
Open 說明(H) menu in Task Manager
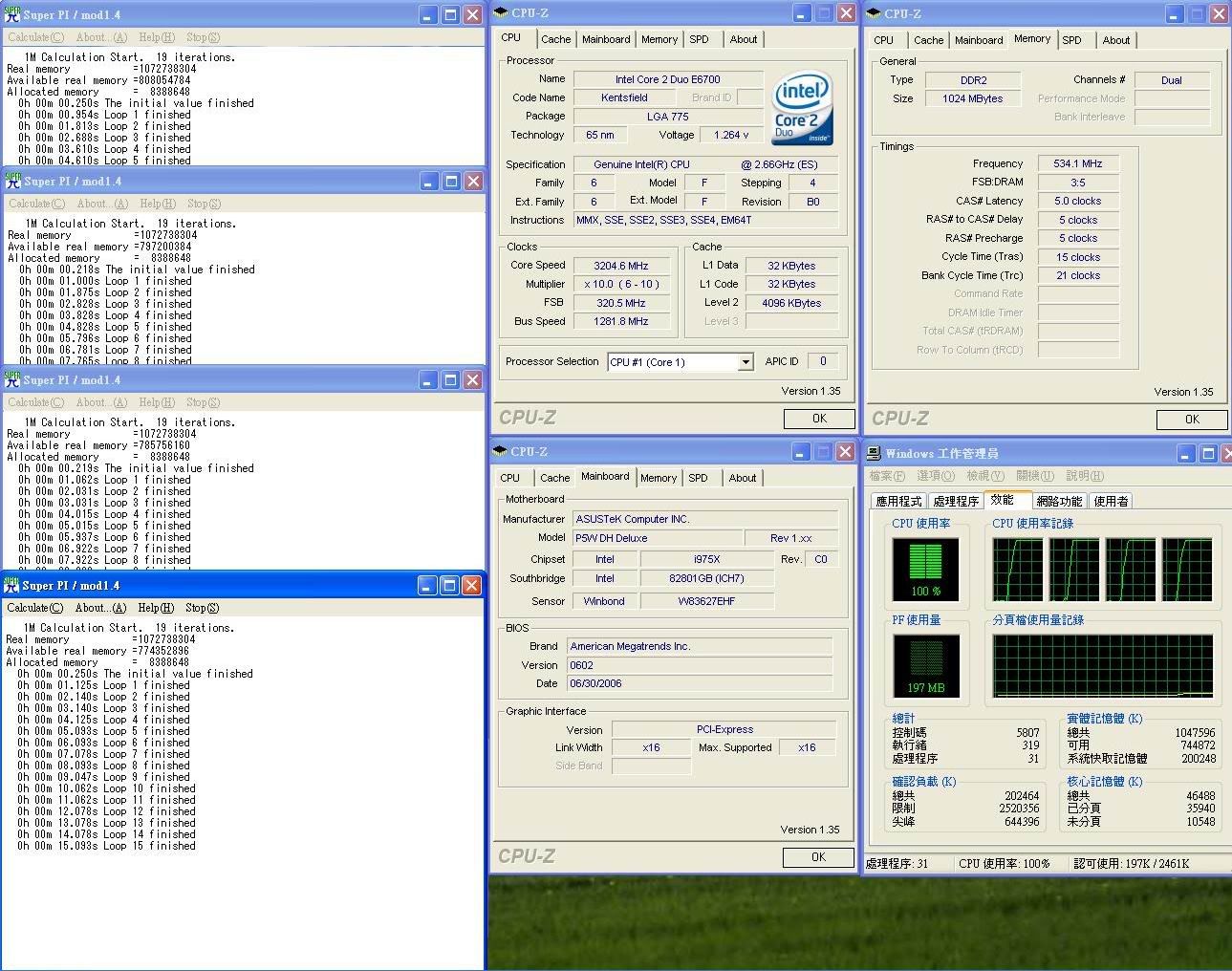coord(1085,476)
